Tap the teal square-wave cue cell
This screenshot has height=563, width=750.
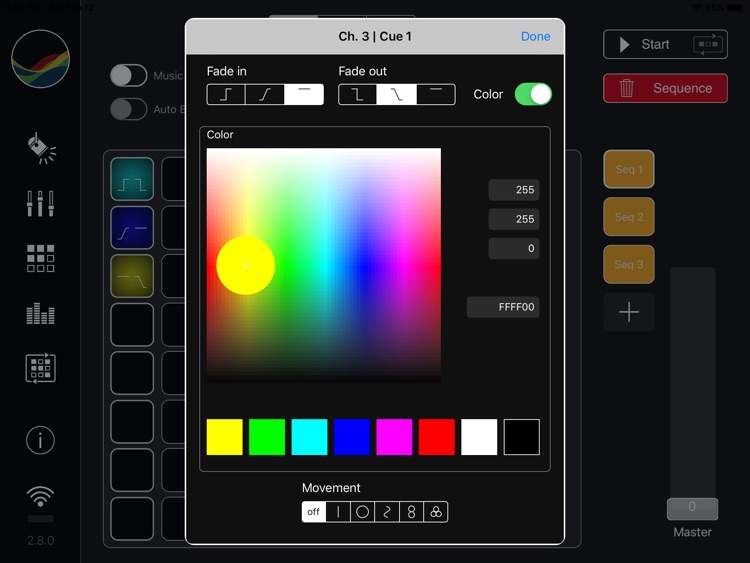pyautogui.click(x=132, y=179)
